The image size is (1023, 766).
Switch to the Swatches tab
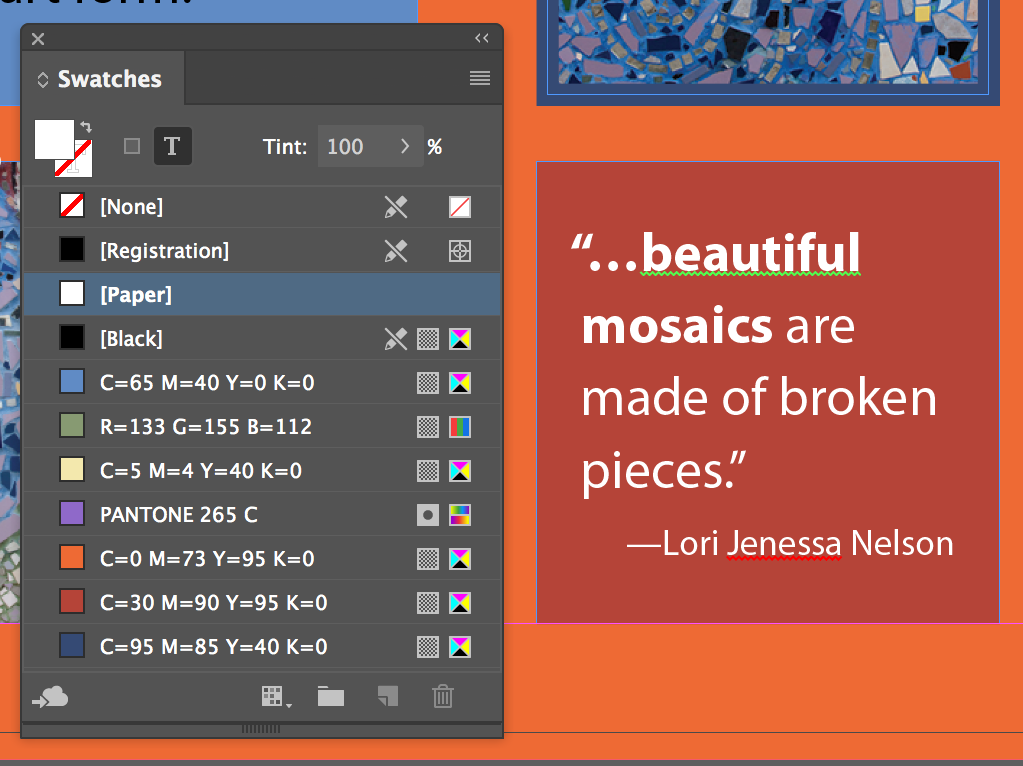point(109,79)
